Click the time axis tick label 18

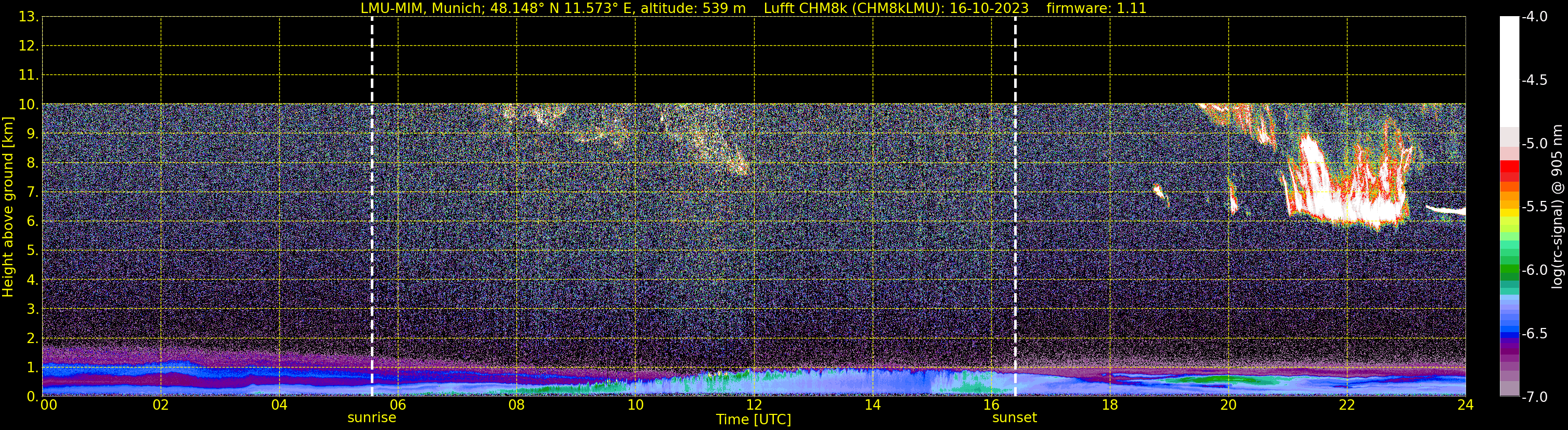[1110, 405]
